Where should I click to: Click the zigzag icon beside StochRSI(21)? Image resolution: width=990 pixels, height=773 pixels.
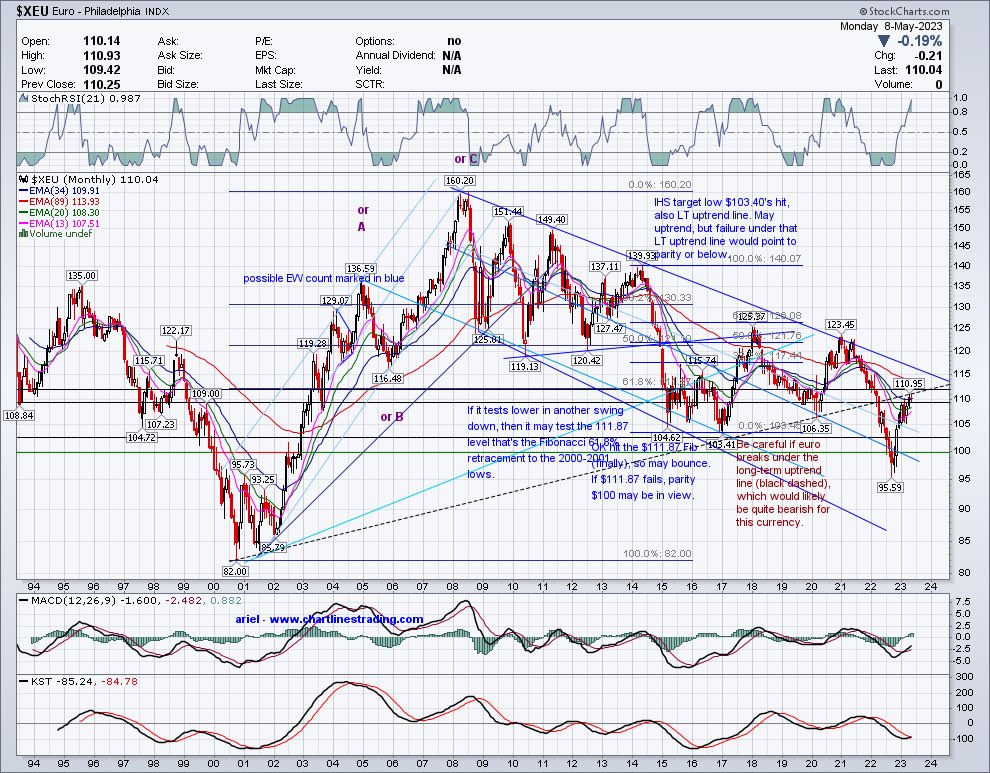point(22,98)
